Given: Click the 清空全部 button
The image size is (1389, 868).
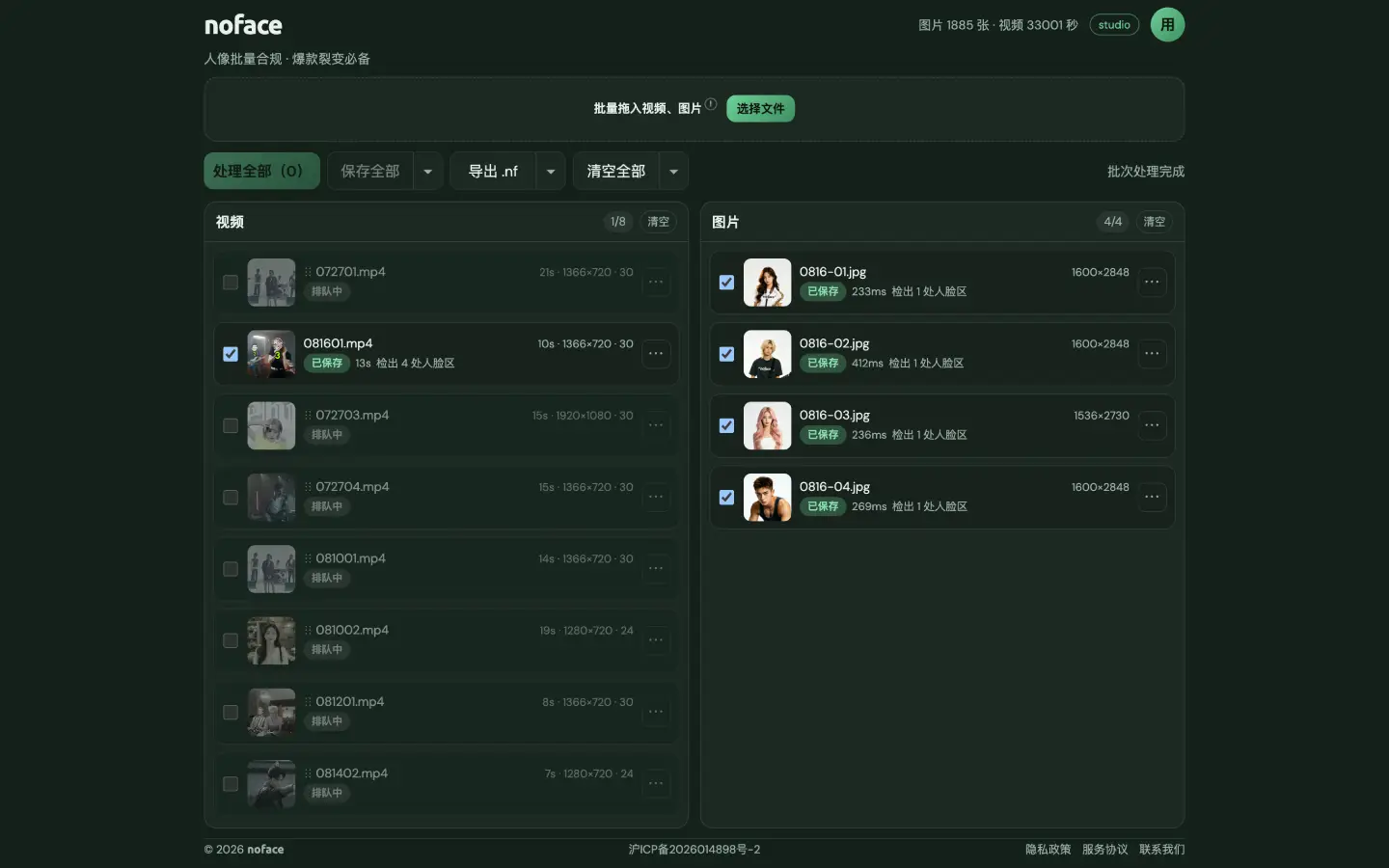Looking at the screenshot, I should 616,171.
